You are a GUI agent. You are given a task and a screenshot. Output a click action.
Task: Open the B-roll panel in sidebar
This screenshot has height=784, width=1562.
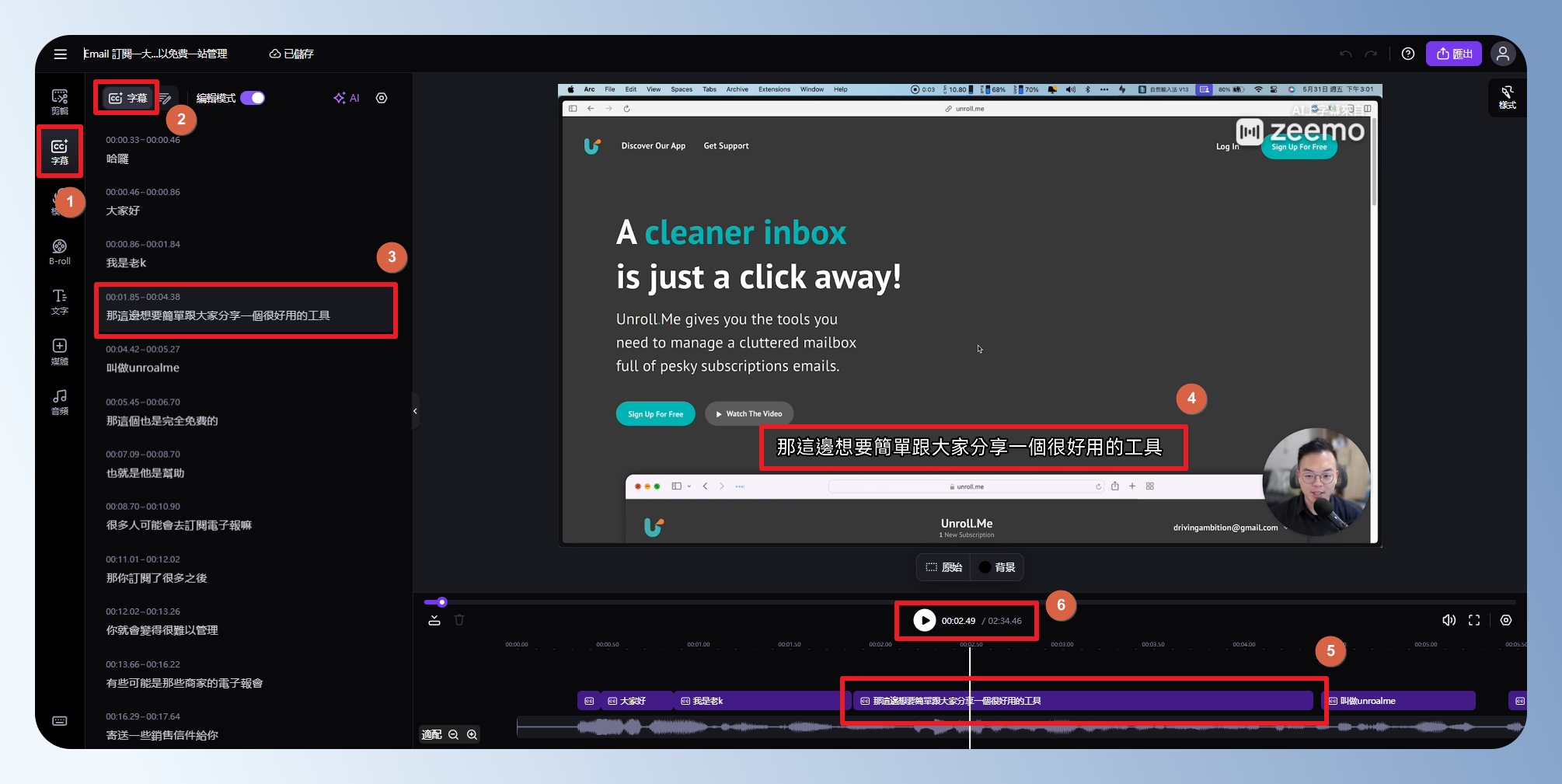(x=60, y=252)
